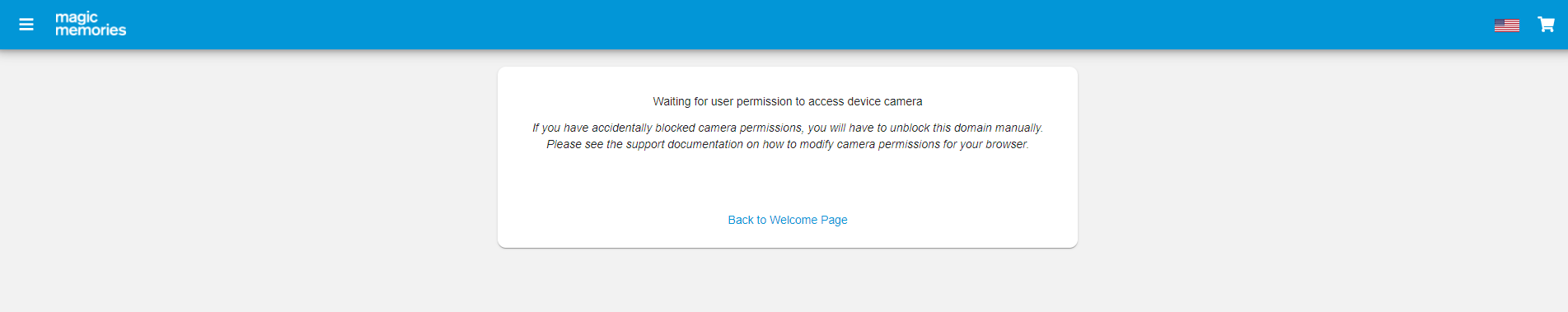The width and height of the screenshot is (1568, 312).
Task: Click the 'accidentally blocked camera permissions' note
Action: coord(788,128)
